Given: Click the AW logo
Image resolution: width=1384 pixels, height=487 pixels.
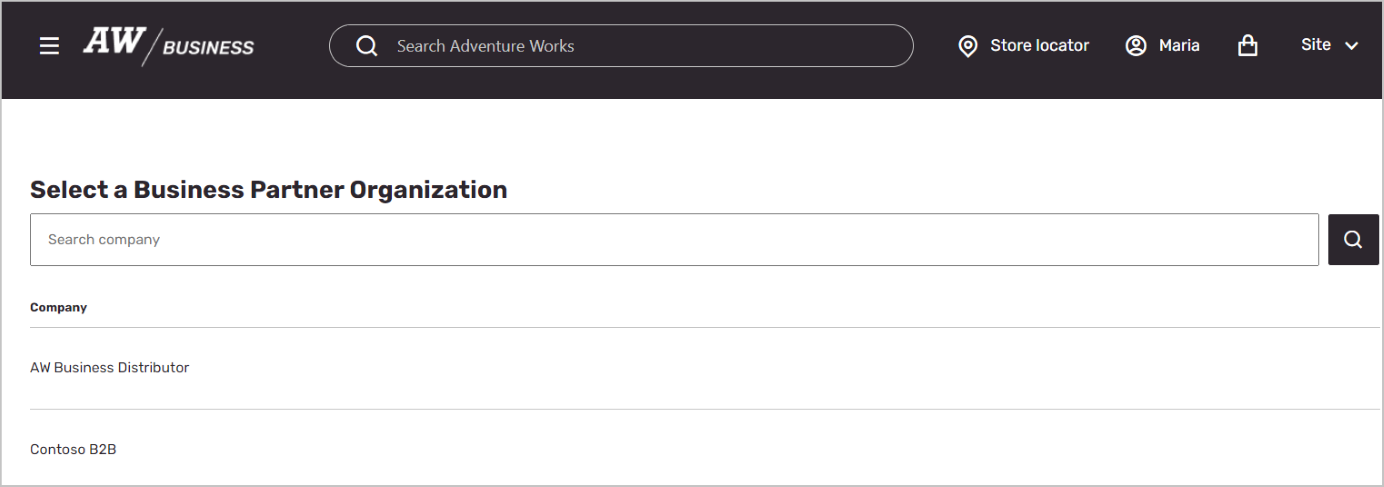Looking at the screenshot, I should tap(111, 42).
